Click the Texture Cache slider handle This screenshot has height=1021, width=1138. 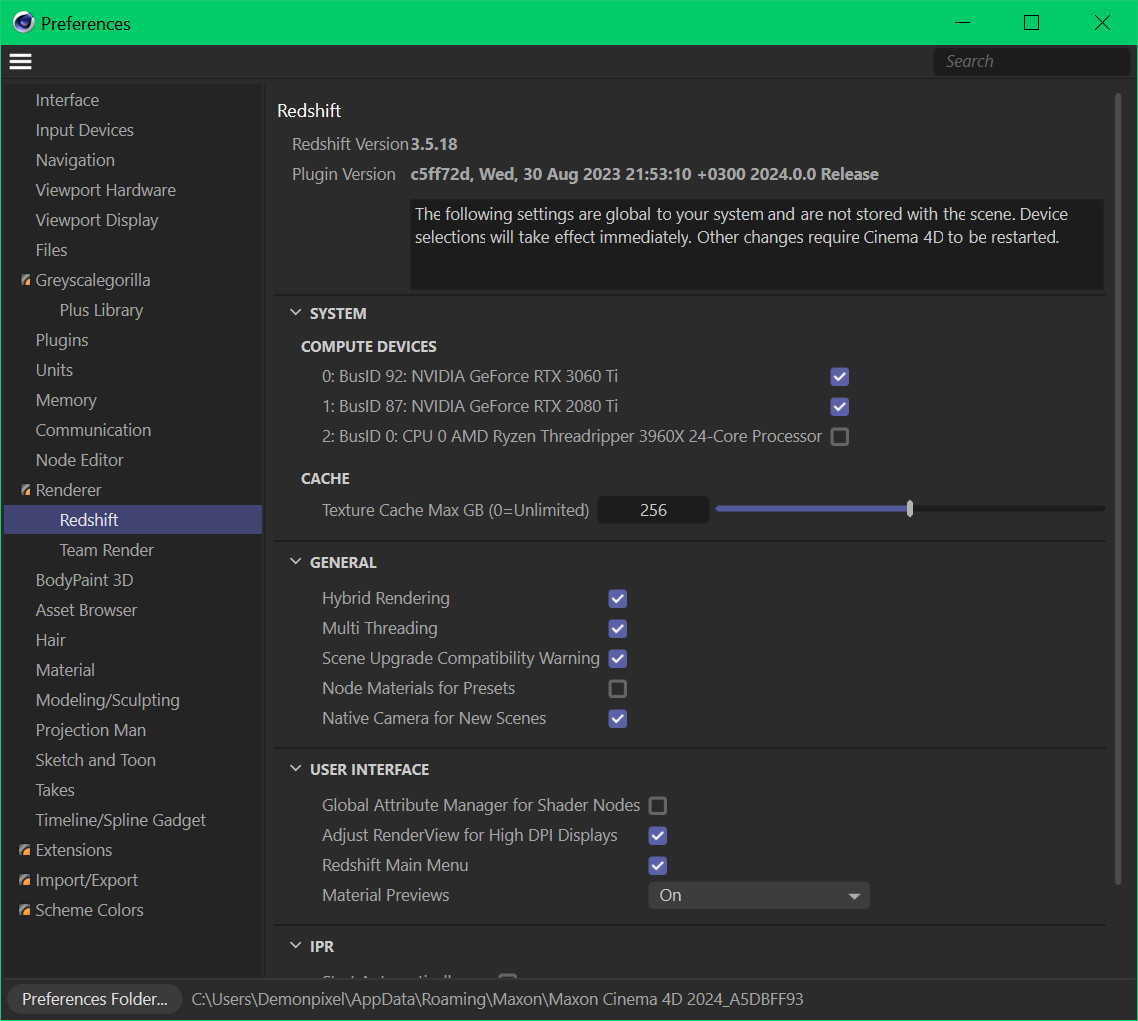click(909, 509)
